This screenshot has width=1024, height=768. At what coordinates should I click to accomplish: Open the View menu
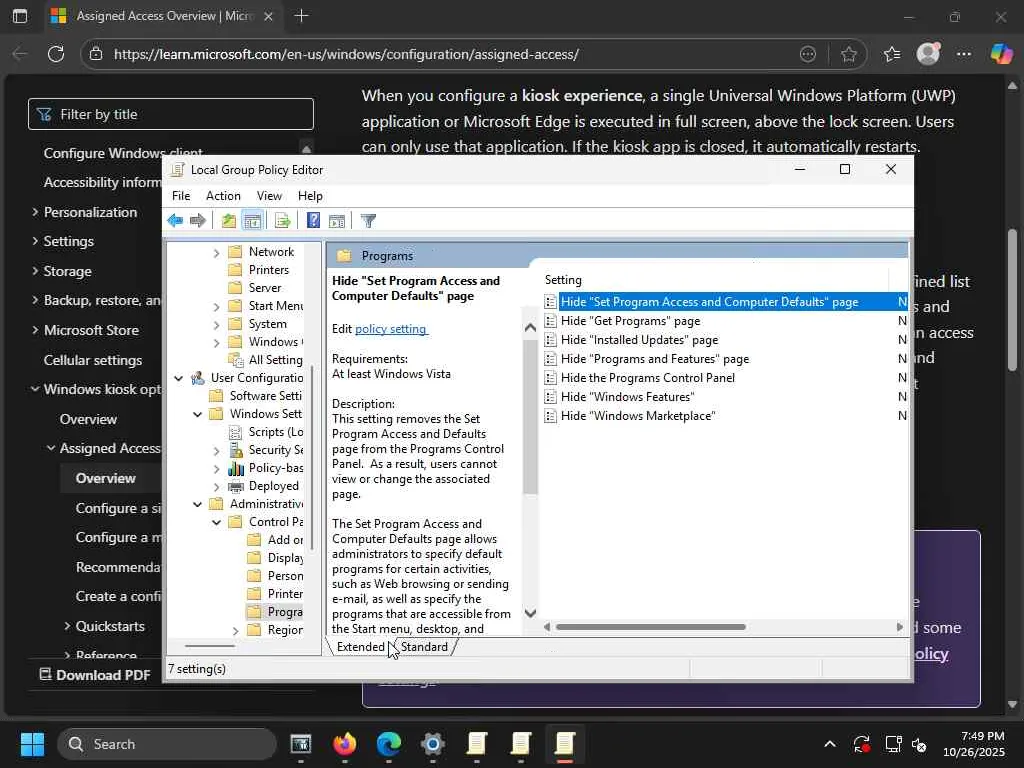click(269, 195)
